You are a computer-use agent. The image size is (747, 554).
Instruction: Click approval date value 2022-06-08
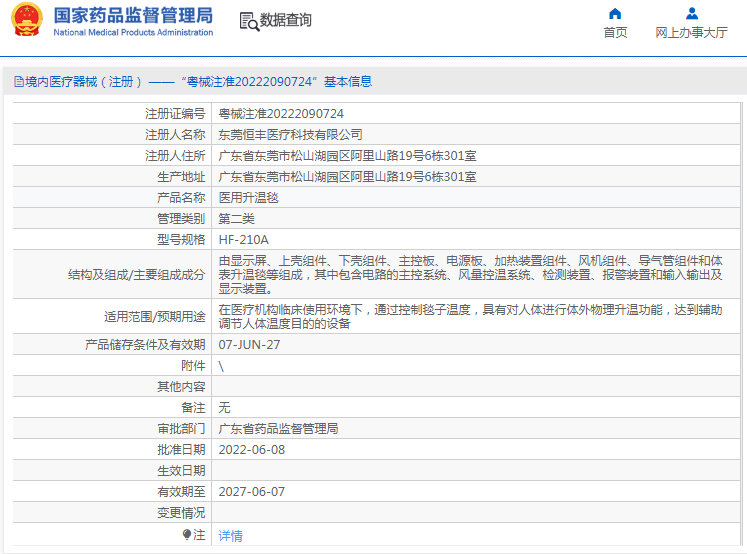[x=251, y=450]
